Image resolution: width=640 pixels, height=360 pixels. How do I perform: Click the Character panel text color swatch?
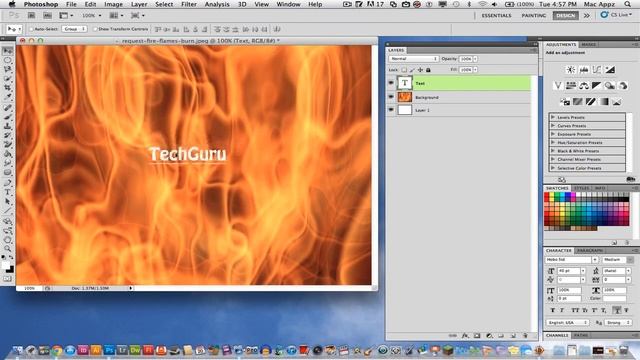click(614, 299)
